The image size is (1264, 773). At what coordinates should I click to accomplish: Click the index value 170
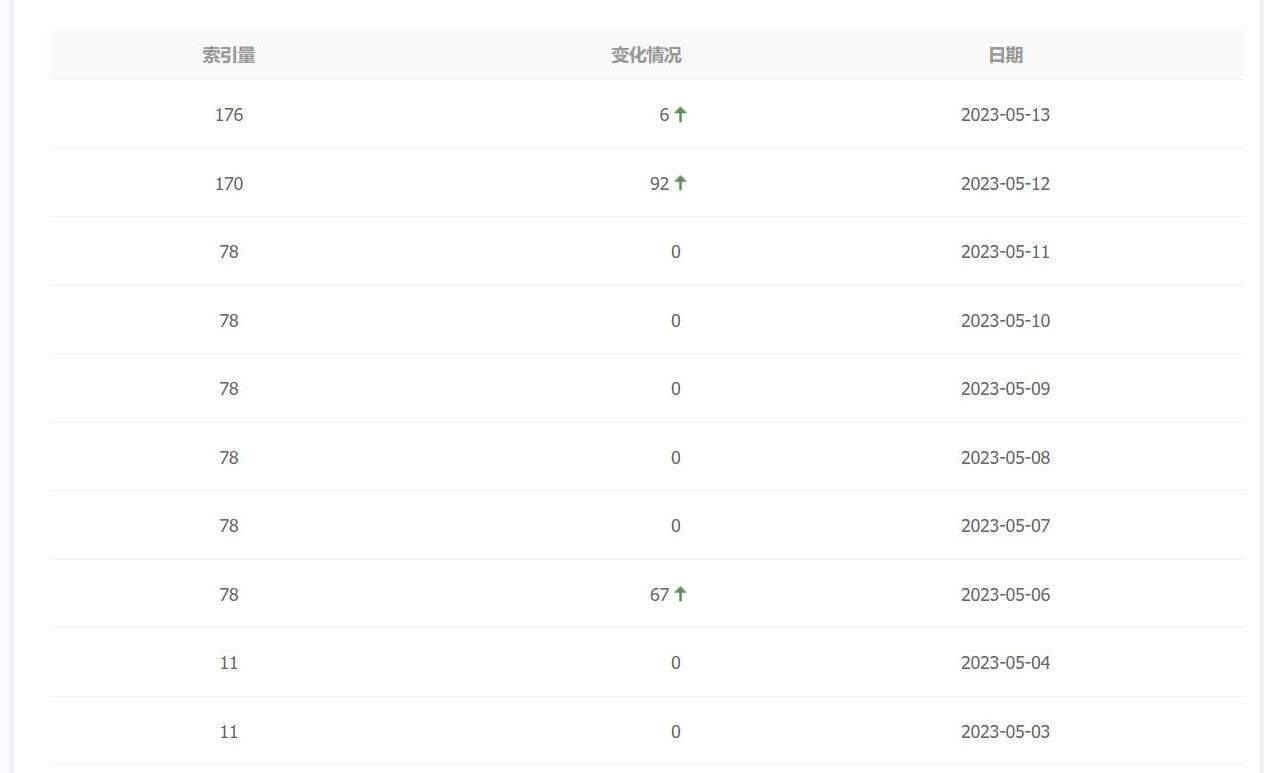(x=229, y=183)
